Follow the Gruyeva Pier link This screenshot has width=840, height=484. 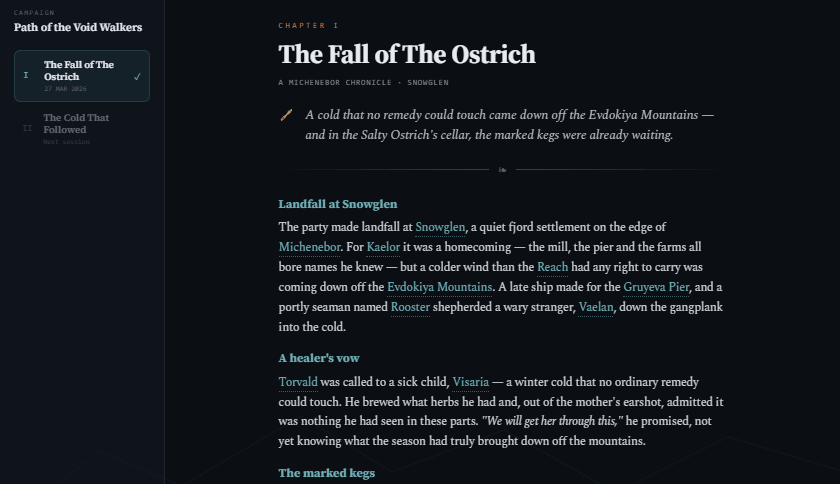point(656,287)
